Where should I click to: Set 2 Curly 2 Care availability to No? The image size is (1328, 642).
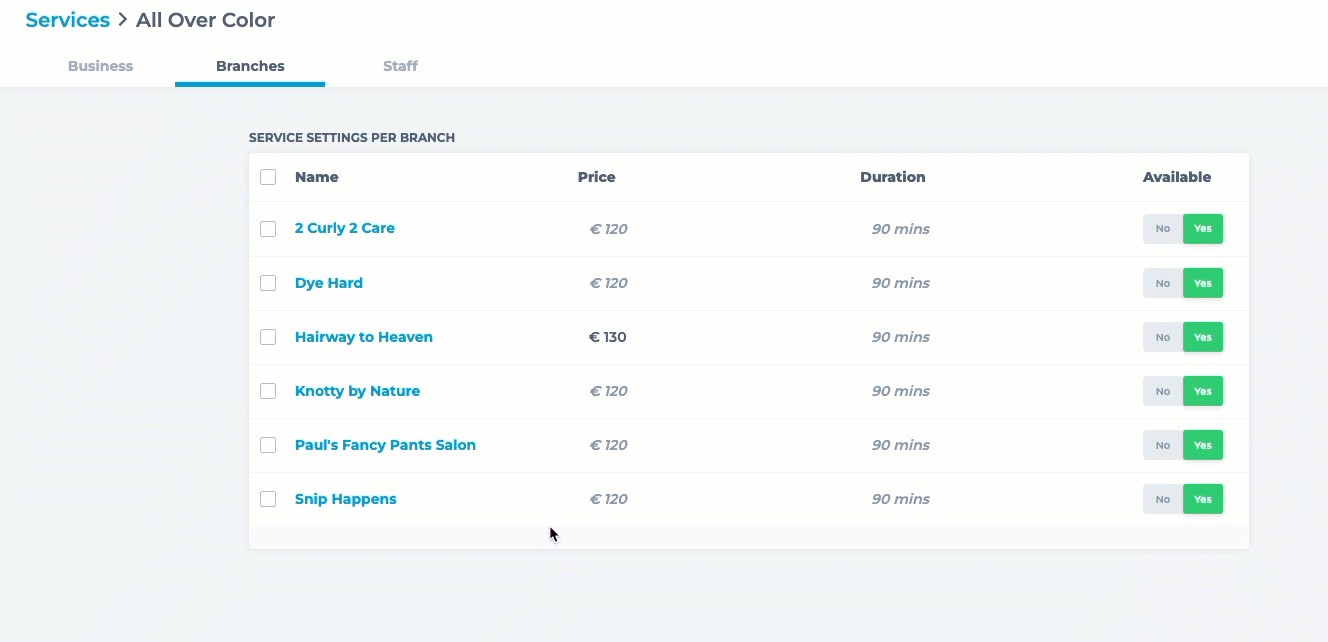click(x=1162, y=229)
